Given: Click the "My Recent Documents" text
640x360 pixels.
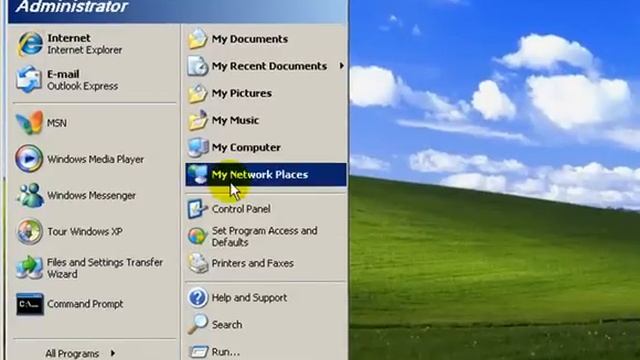Looking at the screenshot, I should [269, 66].
